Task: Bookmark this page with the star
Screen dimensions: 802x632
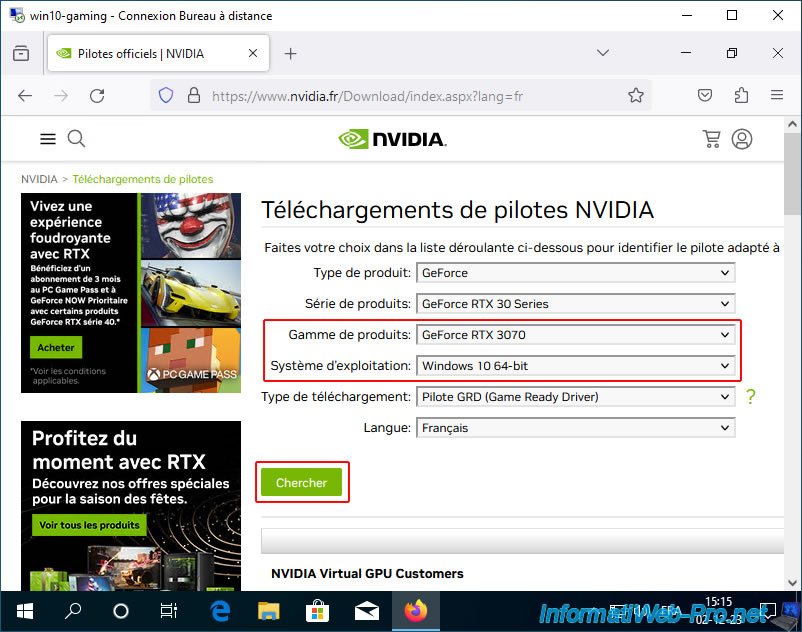Action: tap(636, 95)
